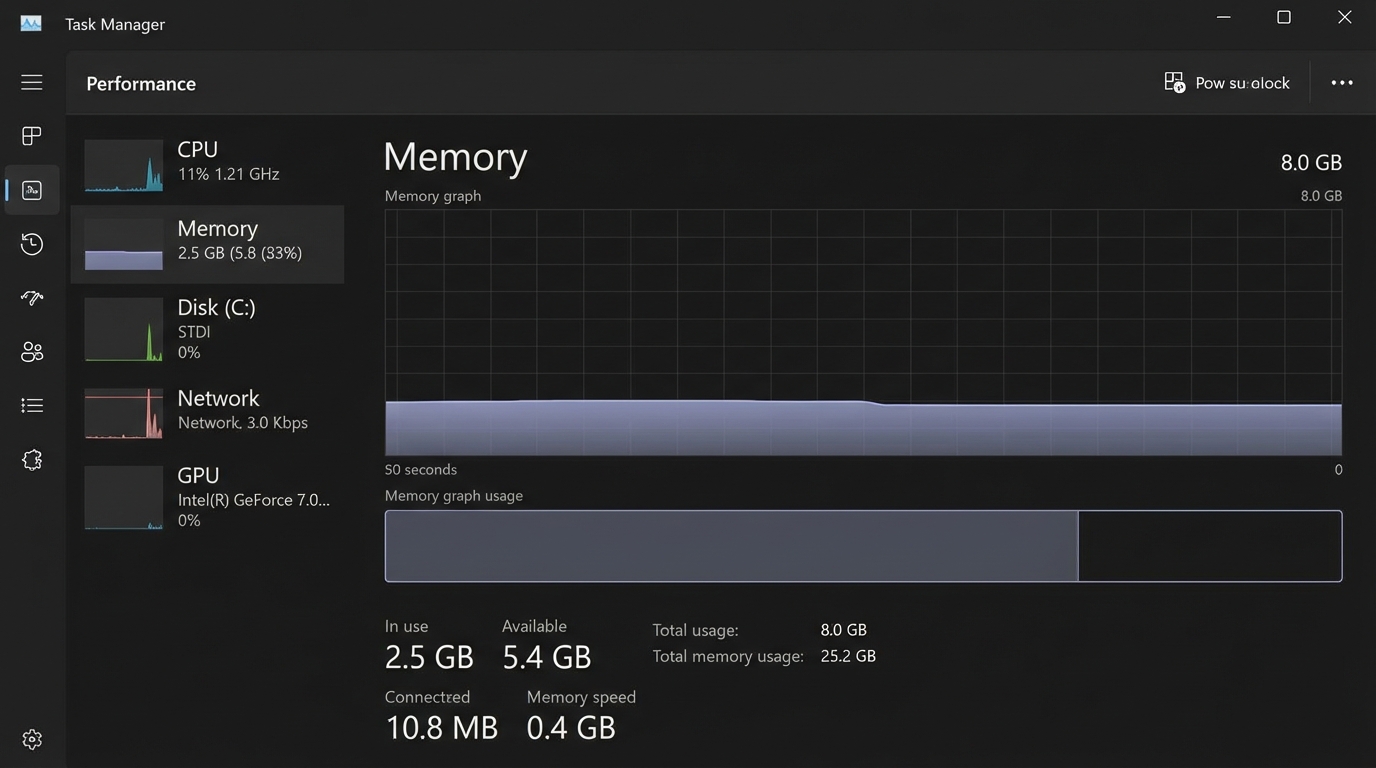
Task: Open the Processes panel
Action: click(31, 135)
